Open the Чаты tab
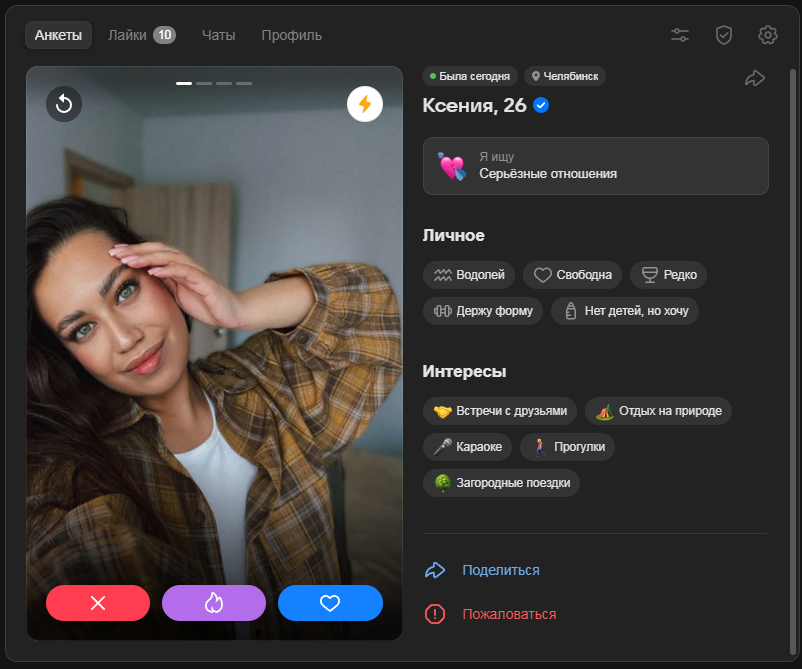The height and width of the screenshot is (669, 802). [x=218, y=35]
